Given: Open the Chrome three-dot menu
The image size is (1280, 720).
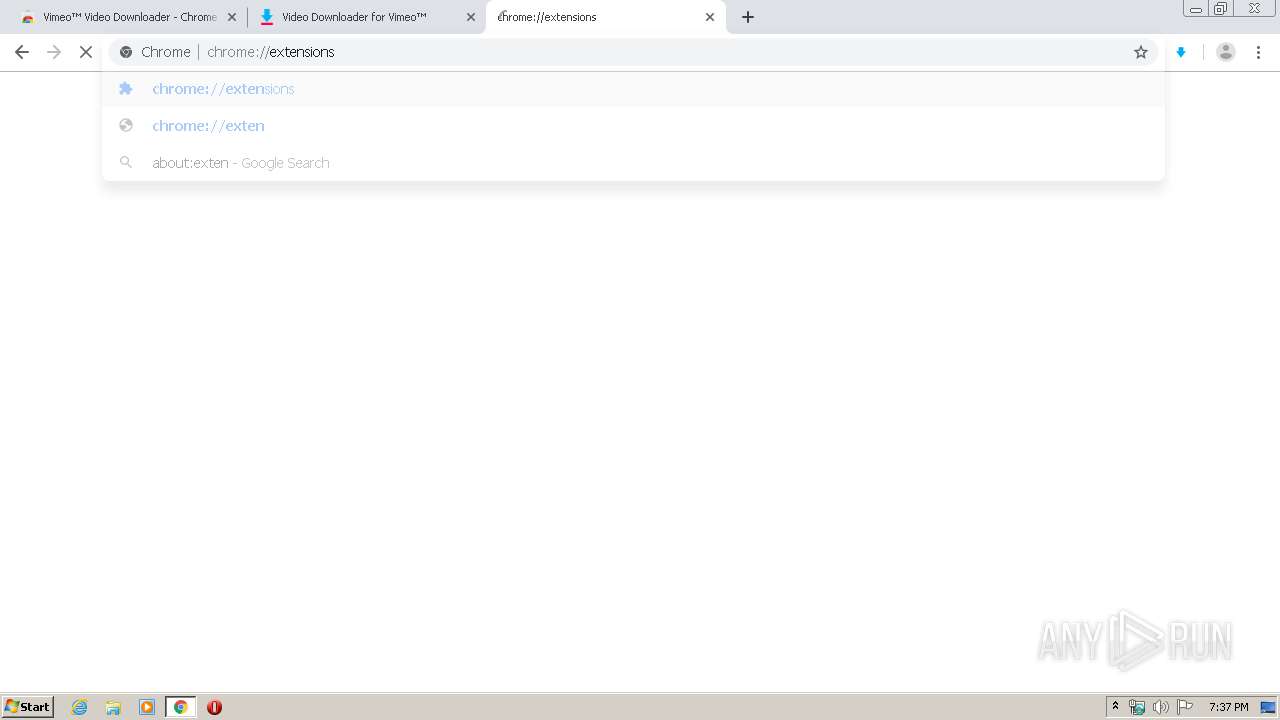Looking at the screenshot, I should coord(1259,52).
